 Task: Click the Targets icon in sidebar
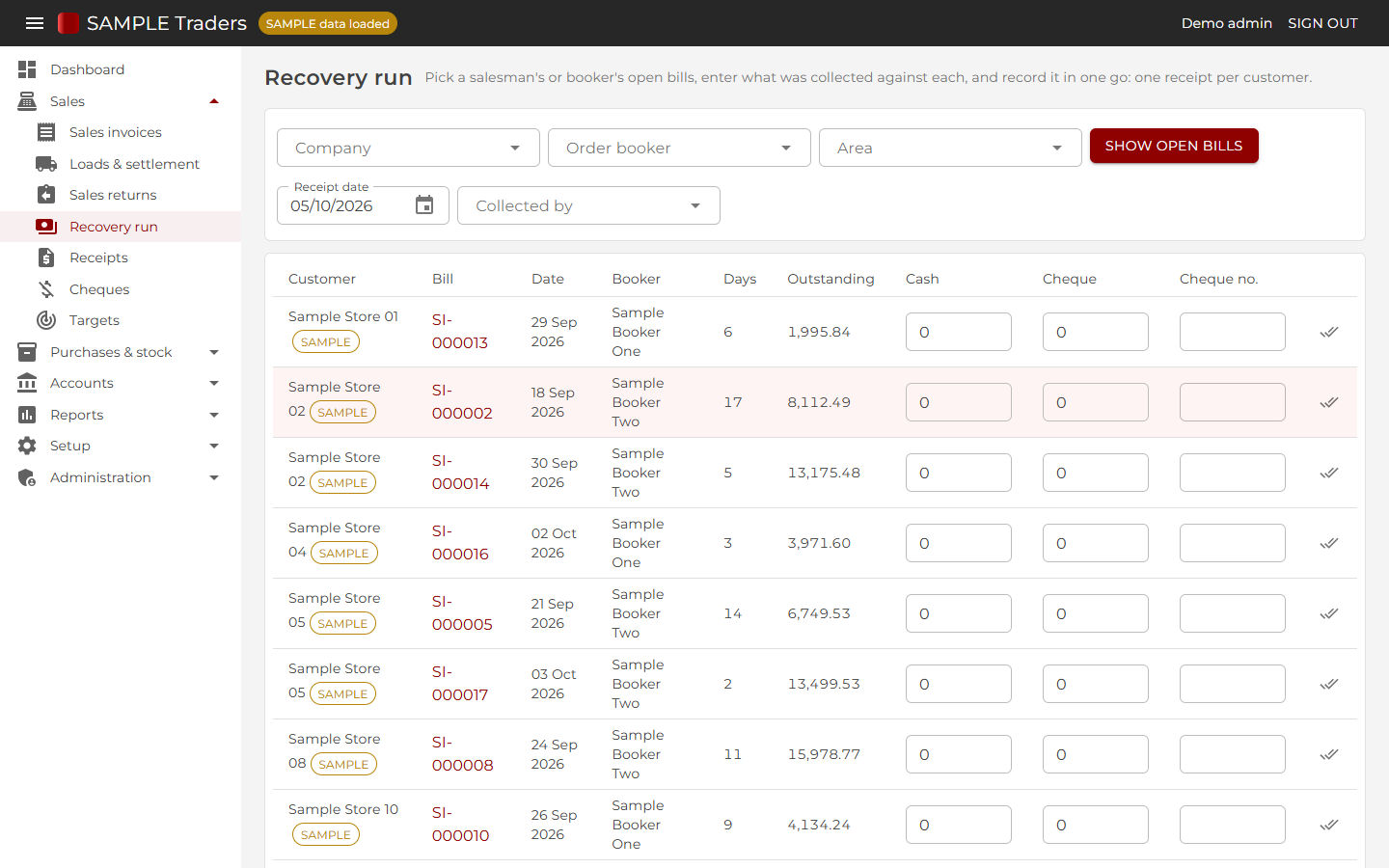click(46, 320)
